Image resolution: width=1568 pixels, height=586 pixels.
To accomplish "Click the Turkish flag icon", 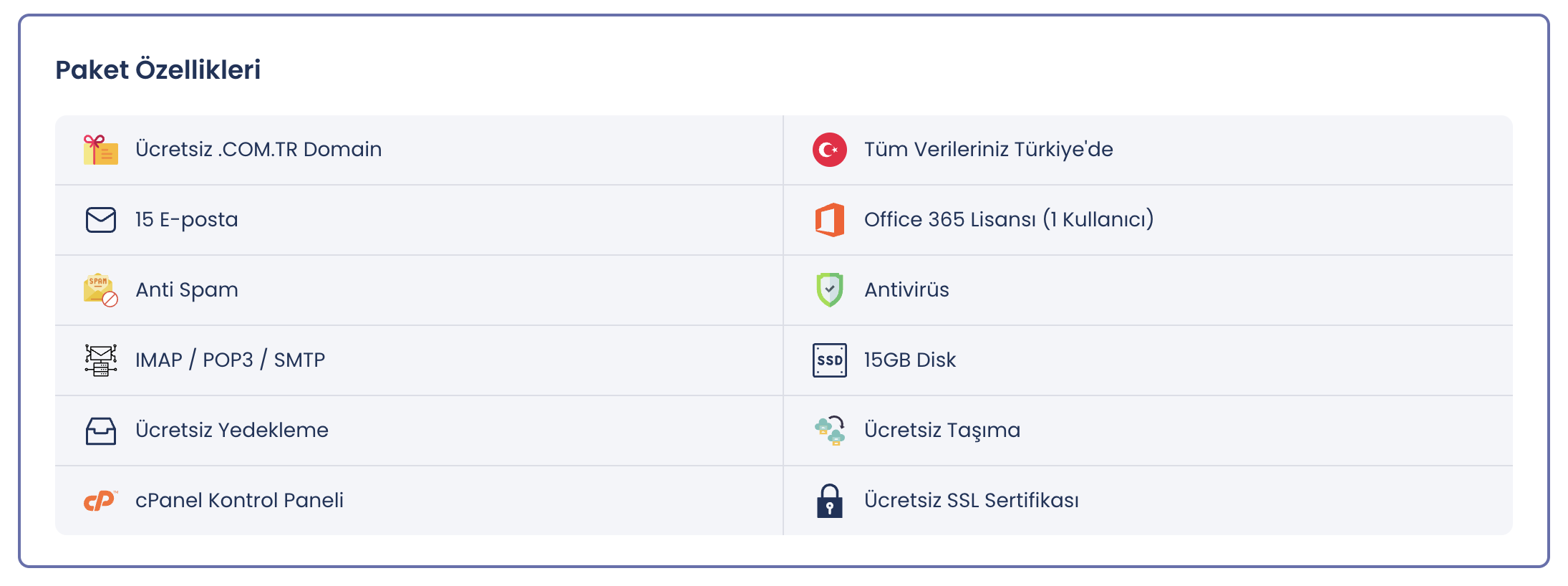I will [830, 150].
